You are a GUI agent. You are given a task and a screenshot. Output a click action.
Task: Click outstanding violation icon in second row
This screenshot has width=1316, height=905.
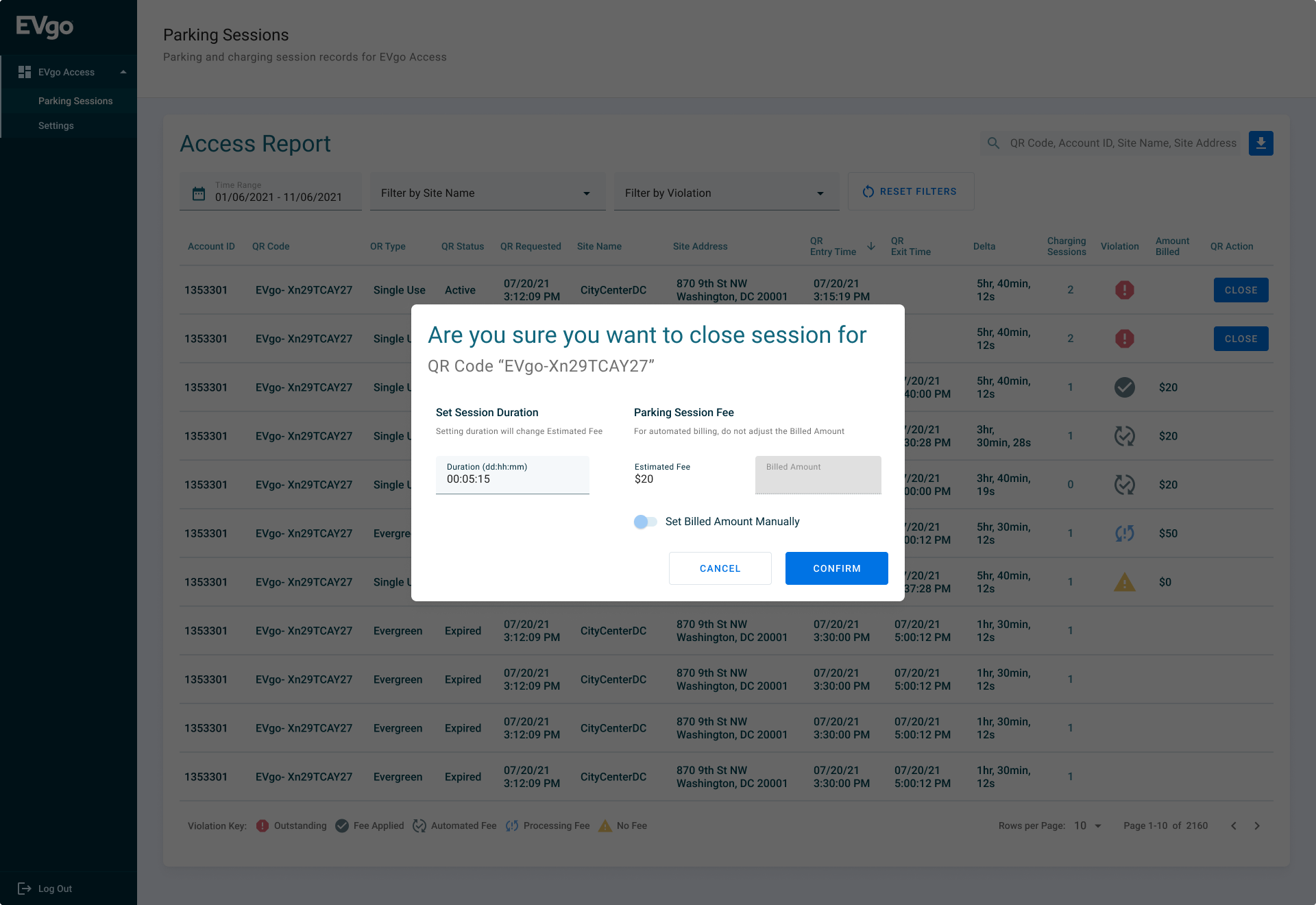coord(1124,339)
